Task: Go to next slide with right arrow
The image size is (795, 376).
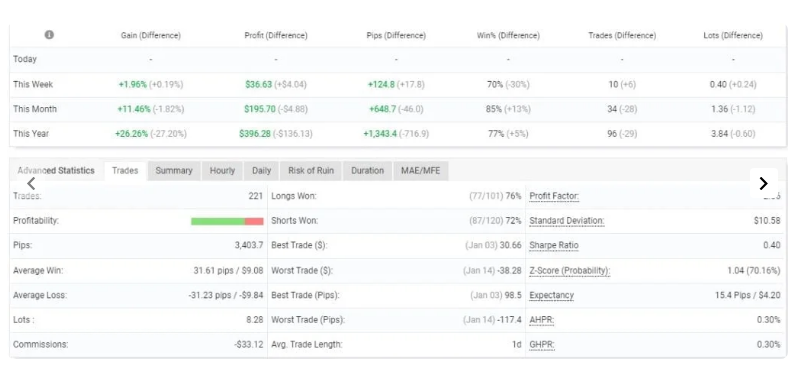Action: pyautogui.click(x=764, y=183)
